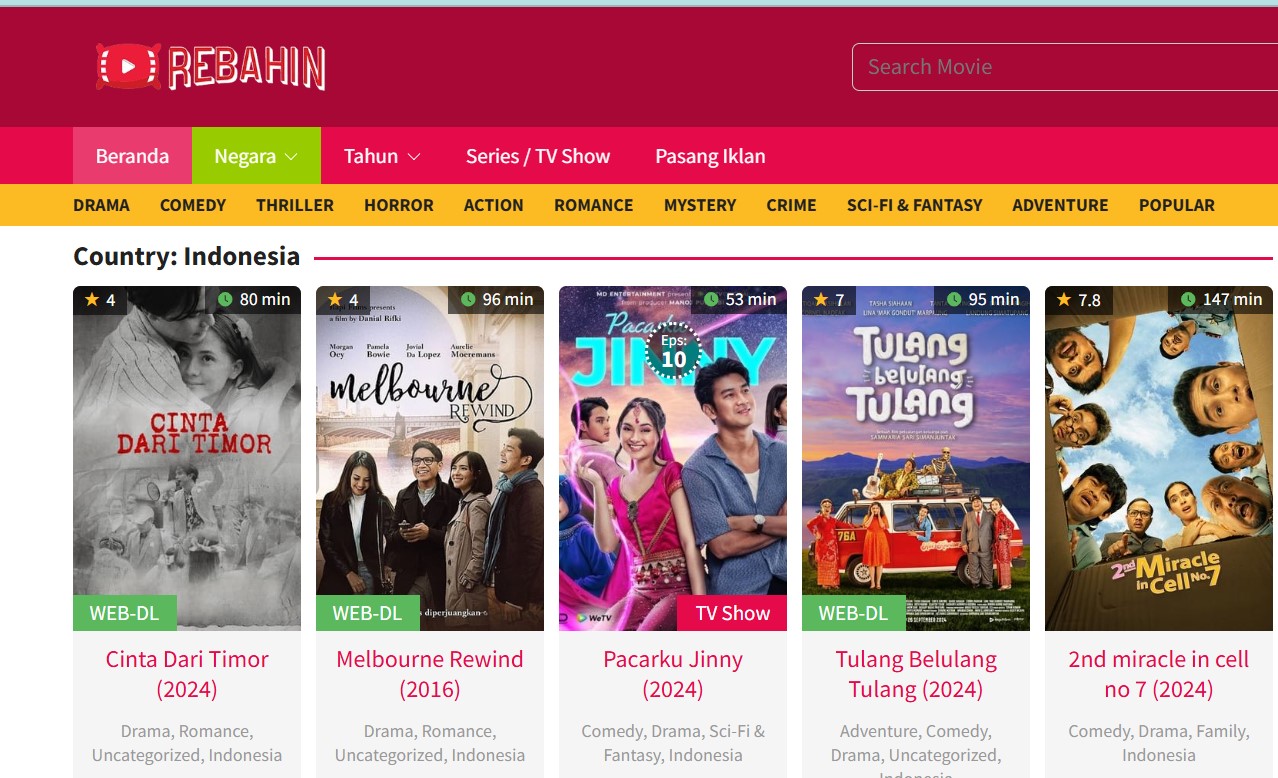Open the Tahun dropdown menu
The width and height of the screenshot is (1278, 778).
382,156
